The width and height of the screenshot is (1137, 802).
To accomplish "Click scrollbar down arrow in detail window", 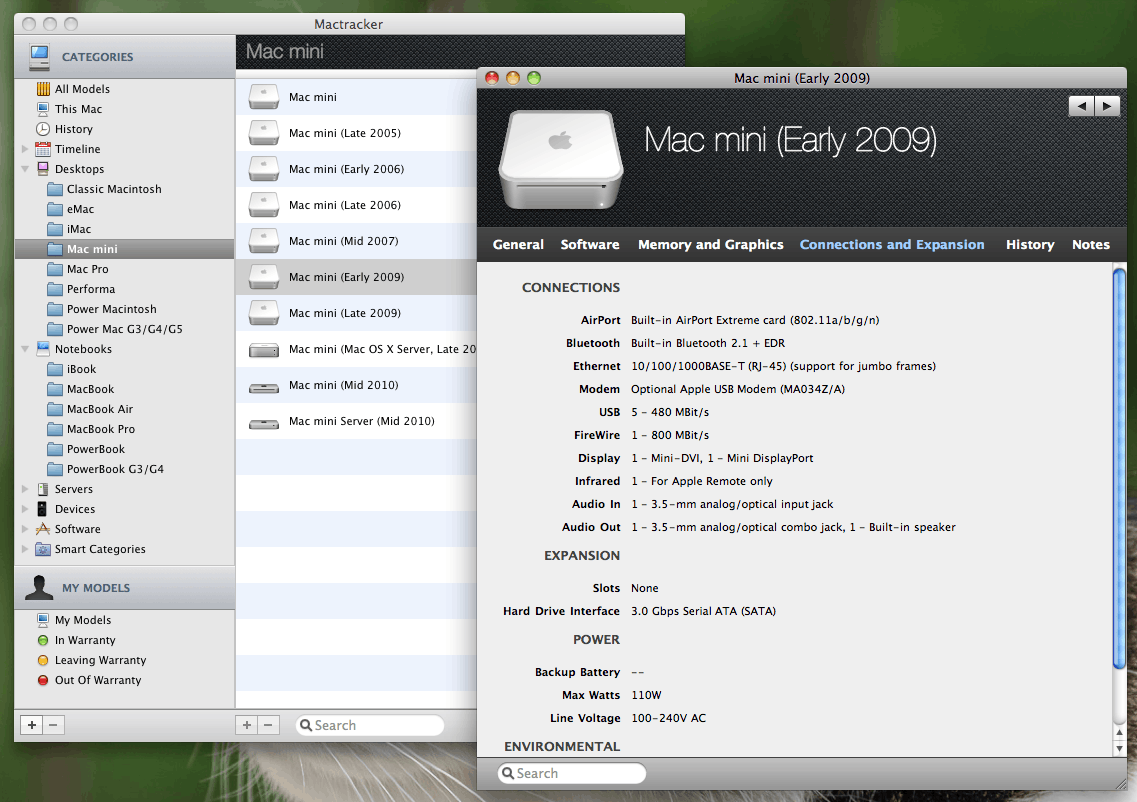I will pyautogui.click(x=1119, y=748).
